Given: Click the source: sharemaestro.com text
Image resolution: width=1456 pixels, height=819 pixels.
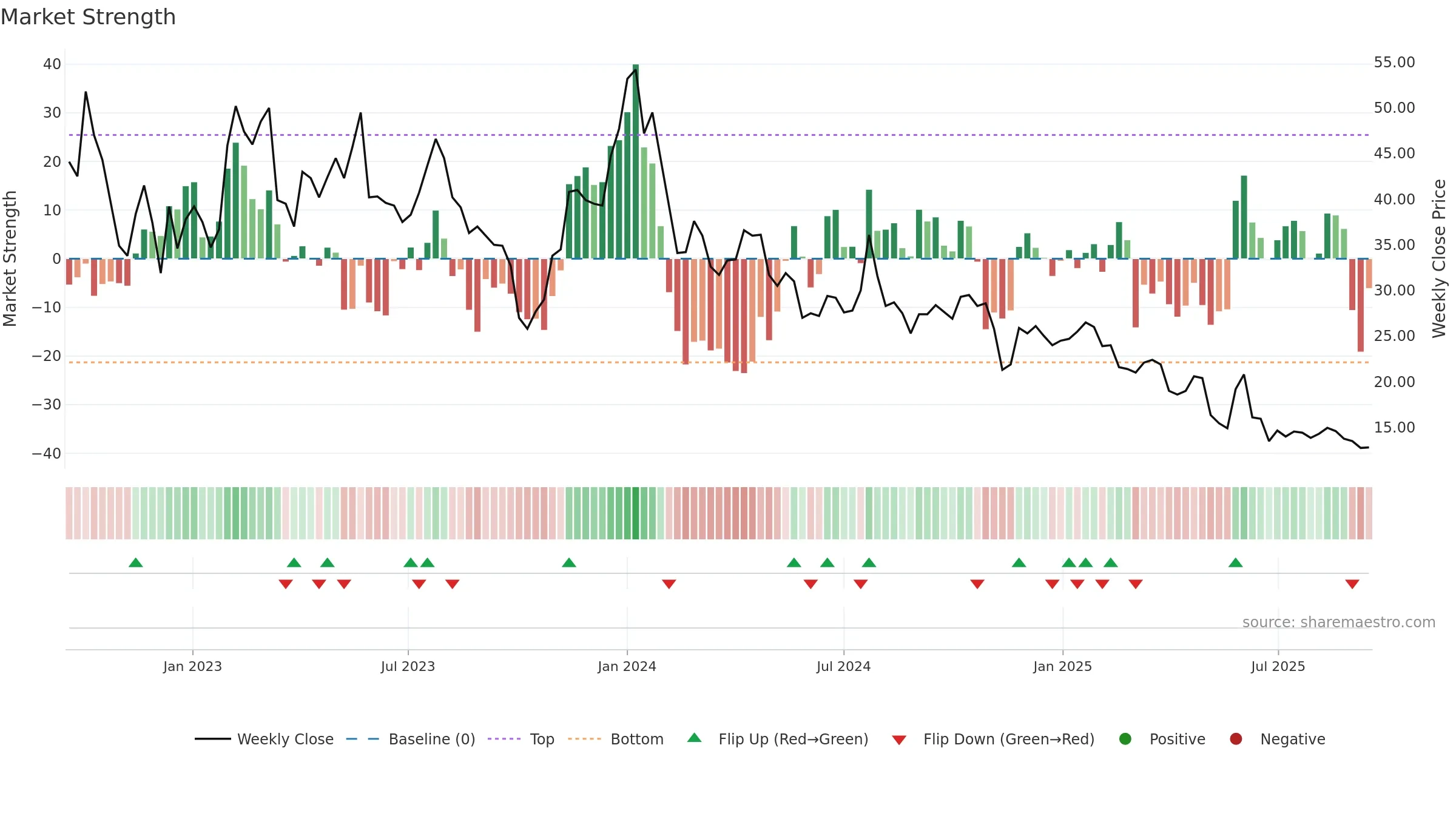Looking at the screenshot, I should 1339,622.
